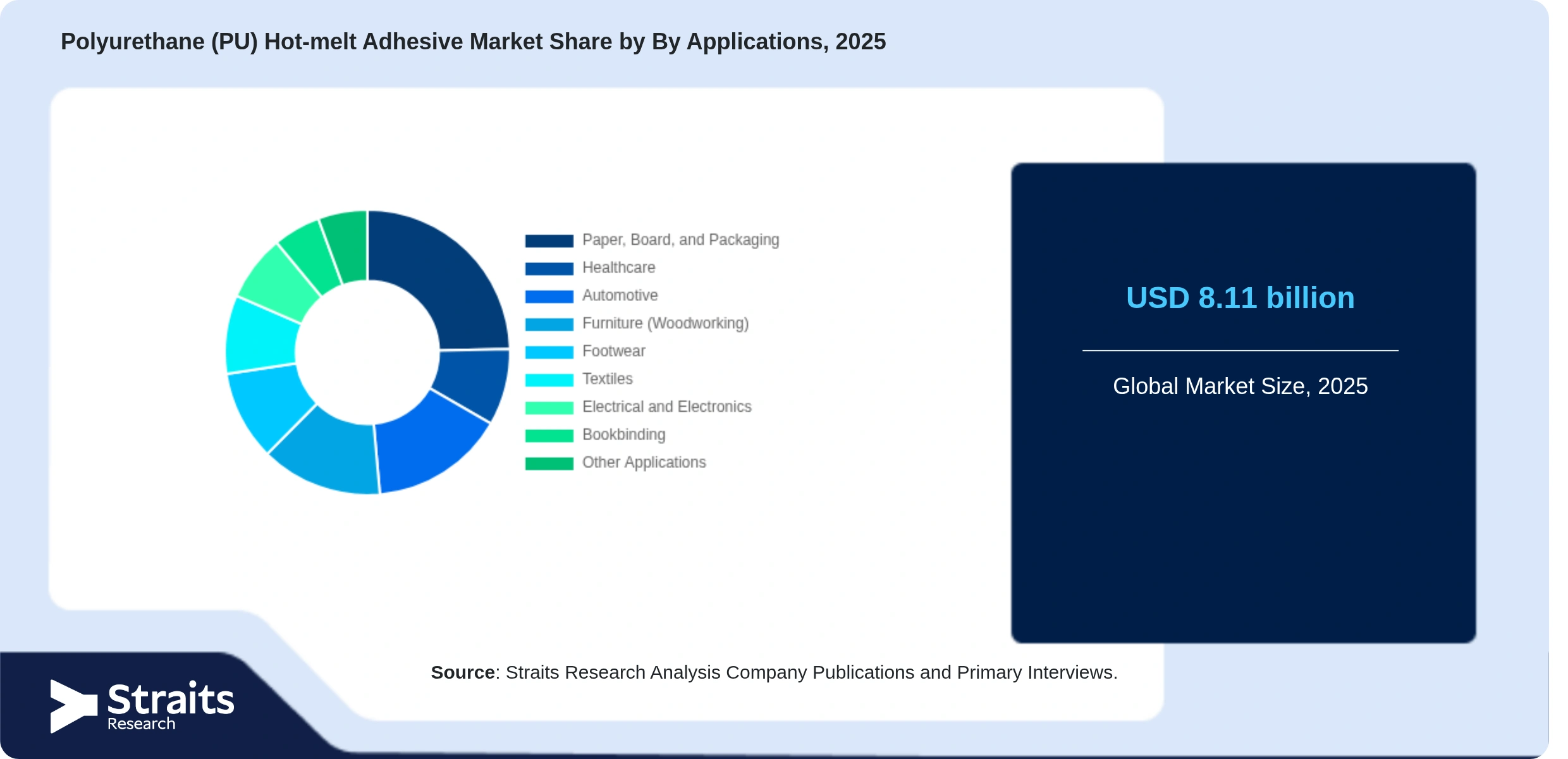Select the 'Textiles' legend label
The height and width of the screenshot is (759, 1568).
coord(607,379)
